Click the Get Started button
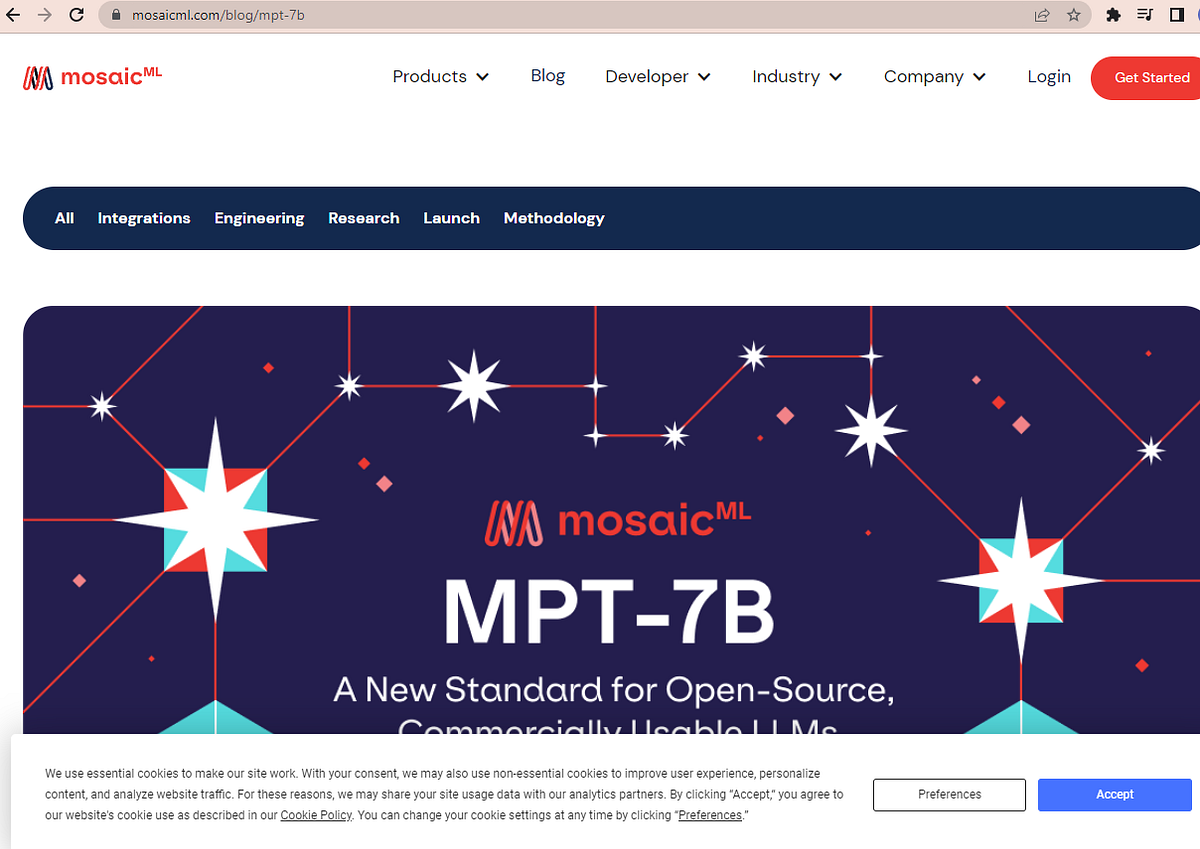This screenshot has height=849, width=1200. pos(1151,76)
